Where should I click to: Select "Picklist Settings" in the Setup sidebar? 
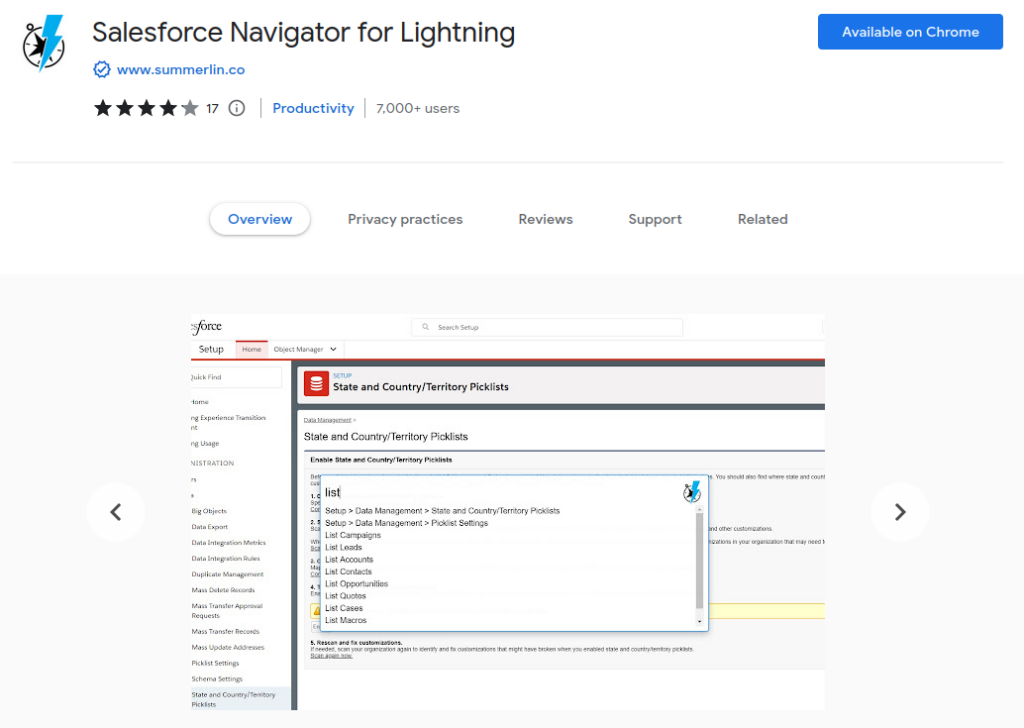(216, 662)
